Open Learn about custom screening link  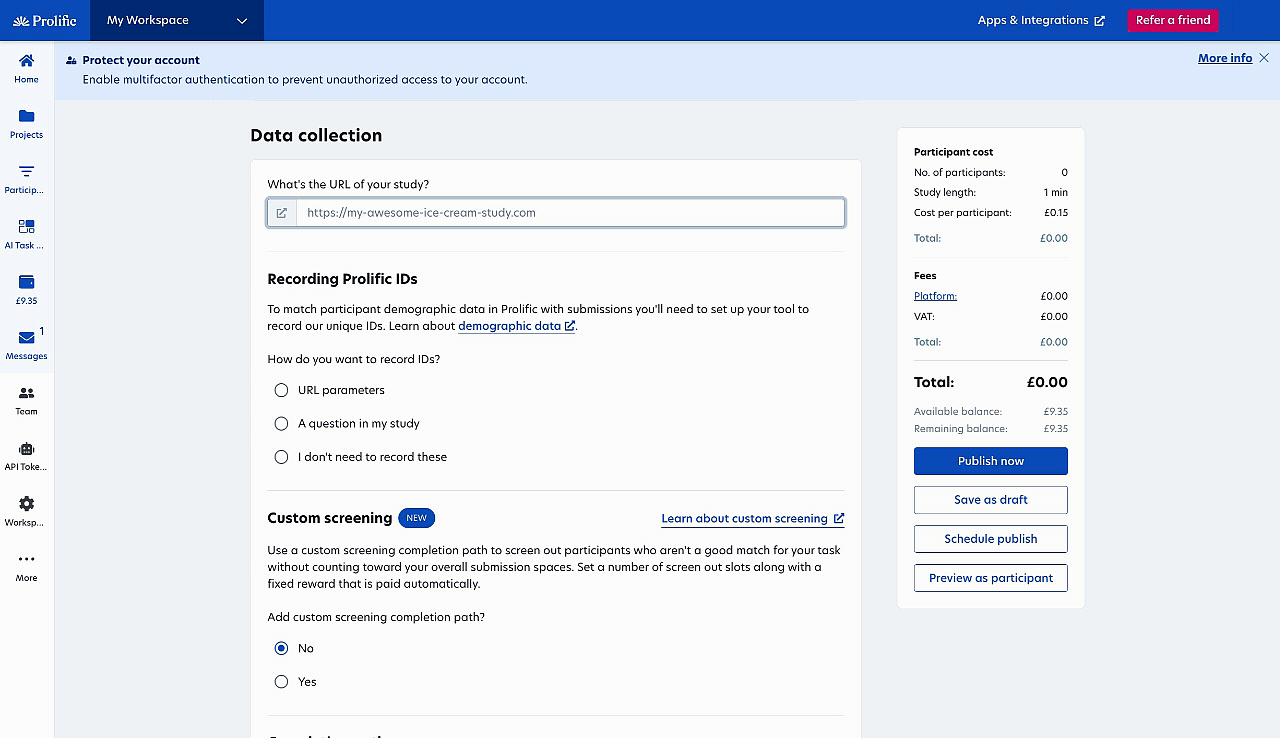(753, 519)
